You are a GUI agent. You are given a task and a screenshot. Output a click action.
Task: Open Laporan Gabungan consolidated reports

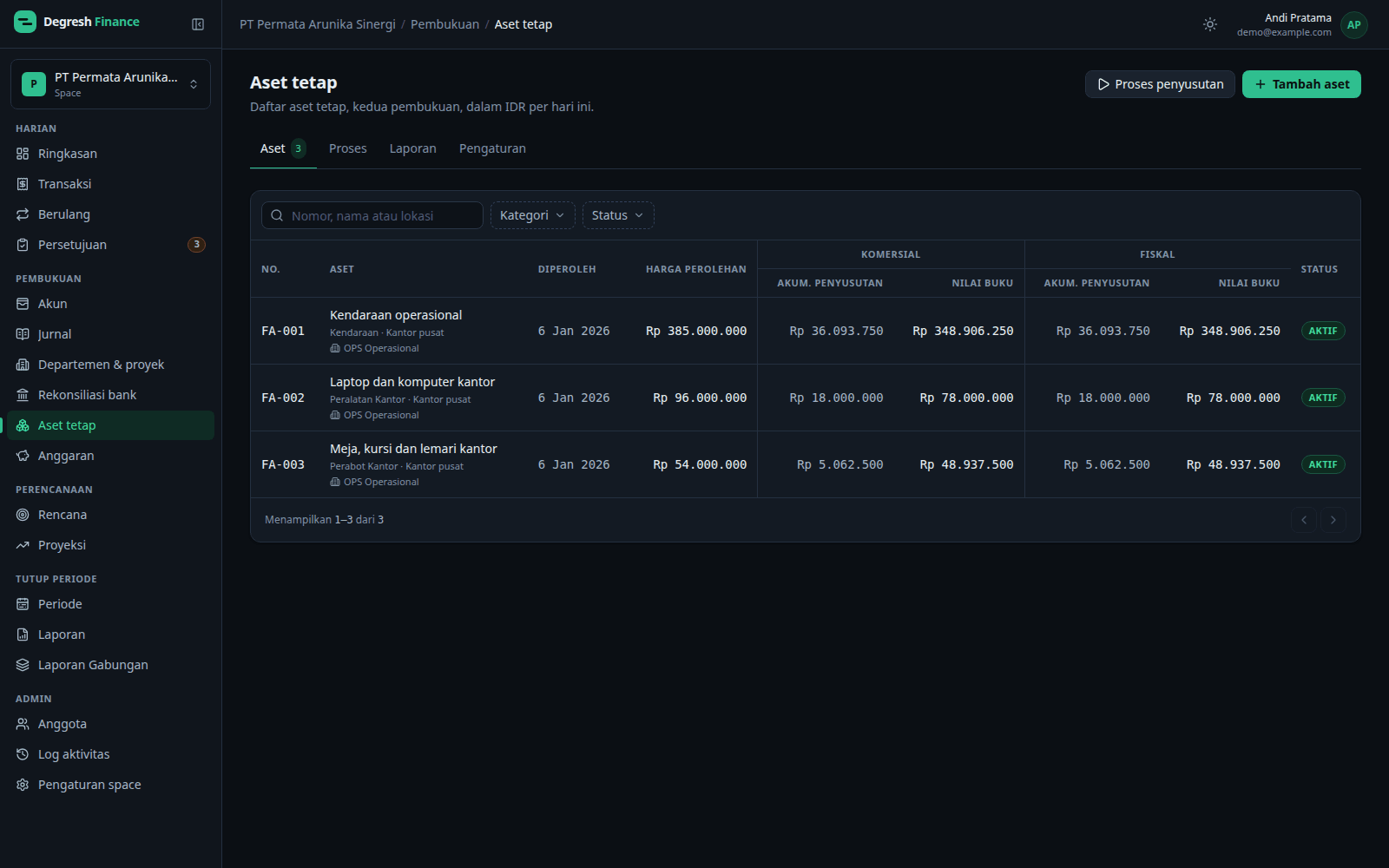pyautogui.click(x=110, y=665)
